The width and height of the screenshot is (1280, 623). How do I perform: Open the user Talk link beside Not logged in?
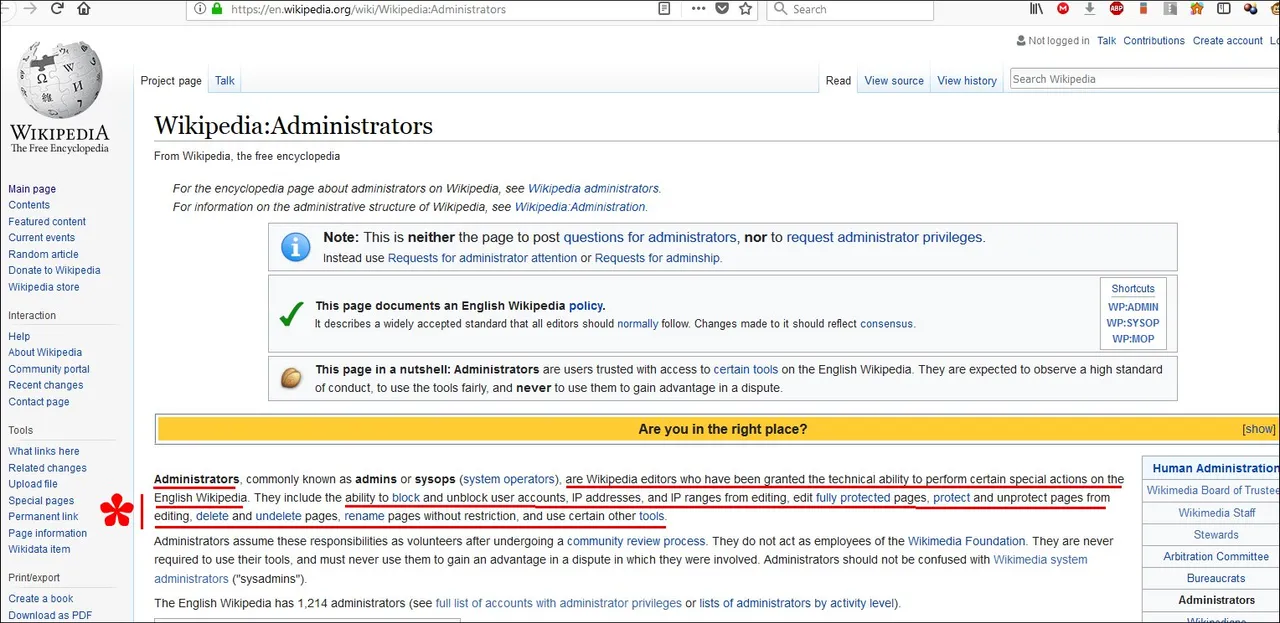(x=1106, y=41)
